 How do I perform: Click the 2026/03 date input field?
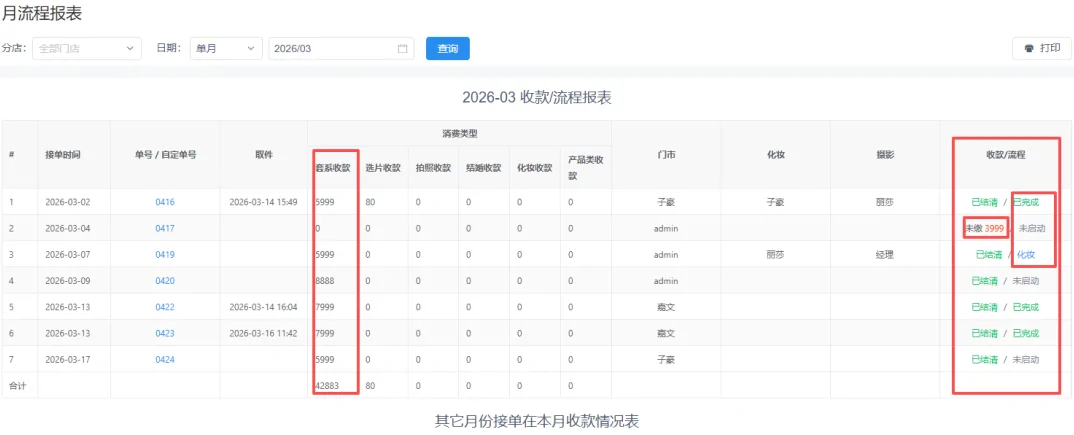[x=330, y=49]
